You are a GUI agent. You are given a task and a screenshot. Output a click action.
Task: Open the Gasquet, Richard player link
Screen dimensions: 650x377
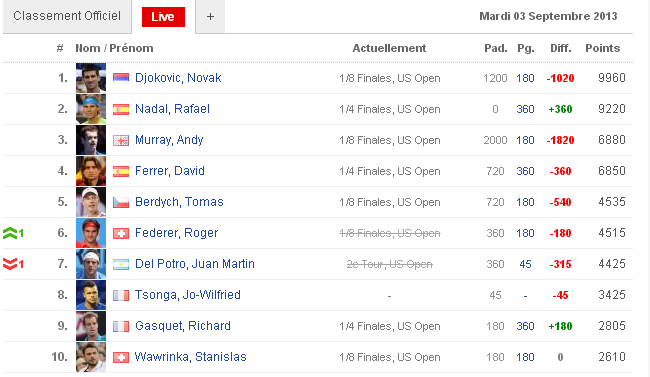[x=183, y=326]
